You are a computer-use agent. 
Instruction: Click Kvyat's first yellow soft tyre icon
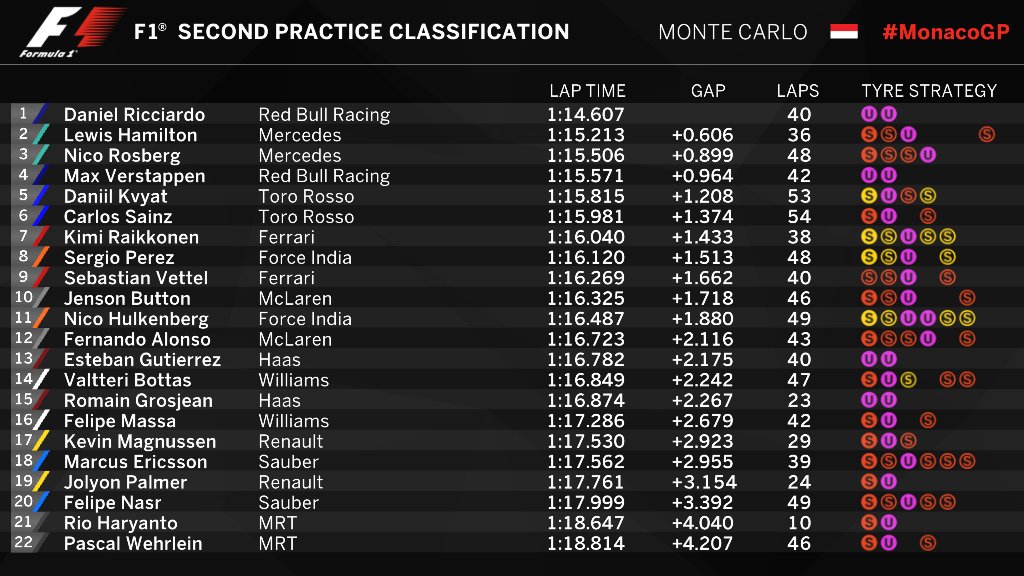pyautogui.click(x=869, y=196)
